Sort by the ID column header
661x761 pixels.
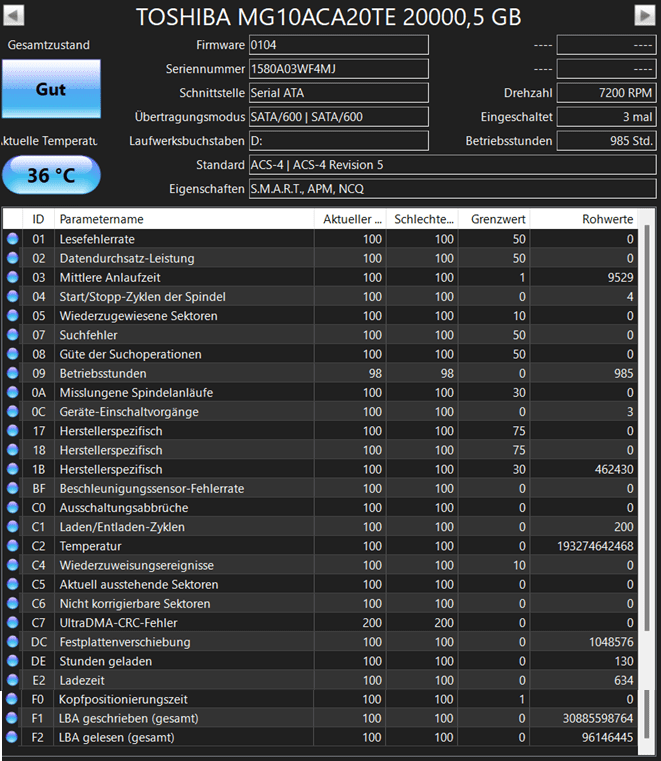click(x=38, y=219)
